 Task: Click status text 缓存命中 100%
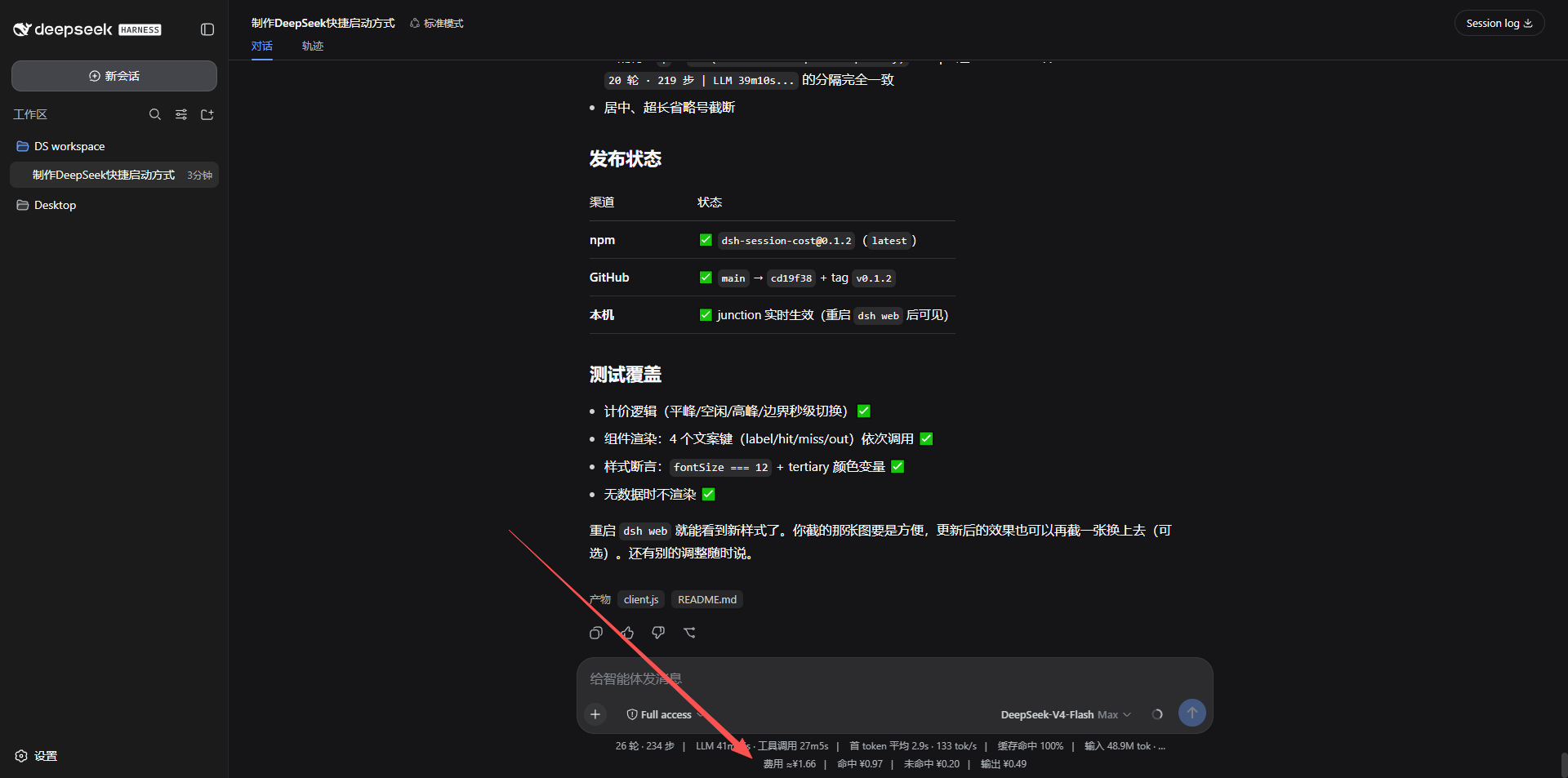(1031, 746)
